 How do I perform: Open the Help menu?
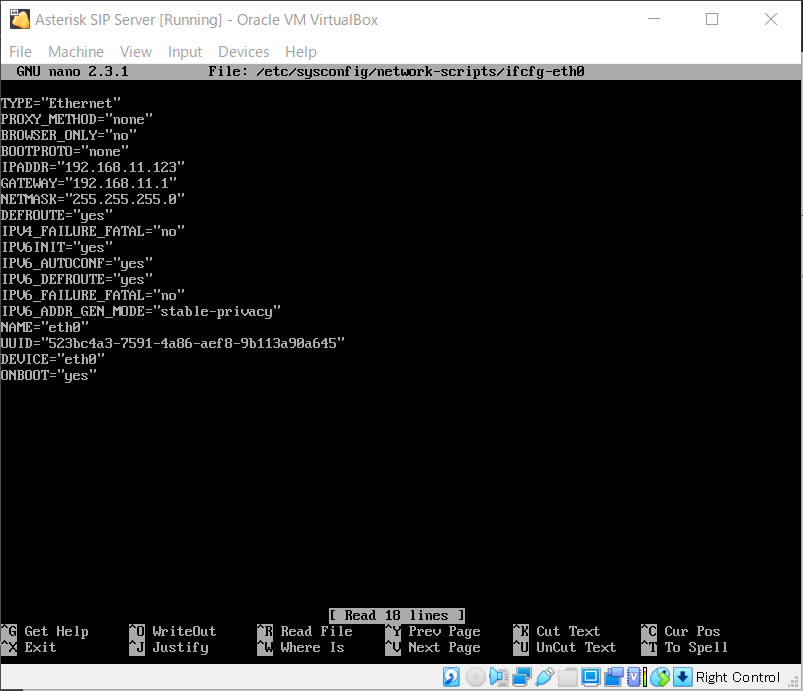(301, 52)
